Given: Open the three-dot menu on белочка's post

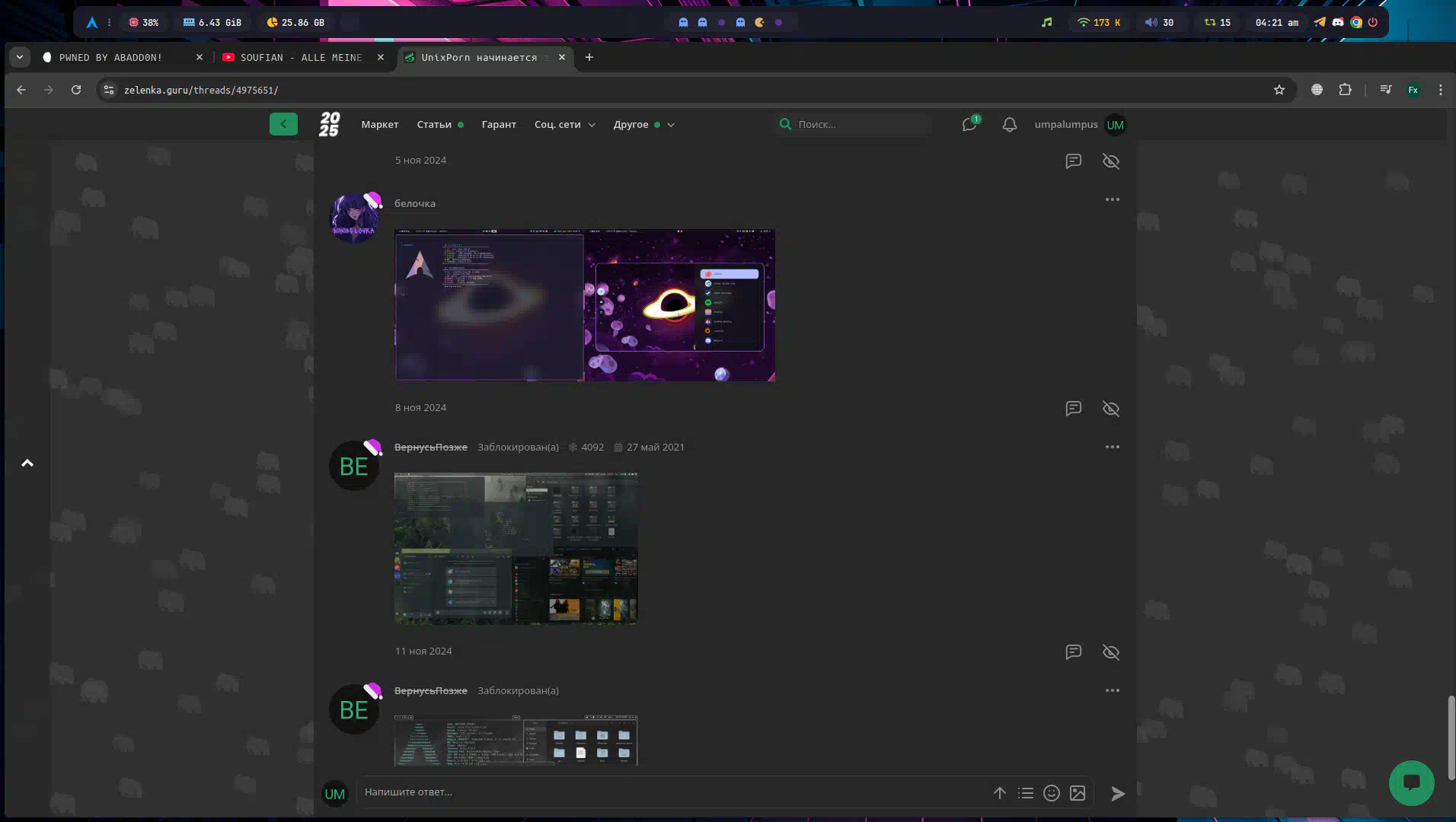Looking at the screenshot, I should point(1112,199).
